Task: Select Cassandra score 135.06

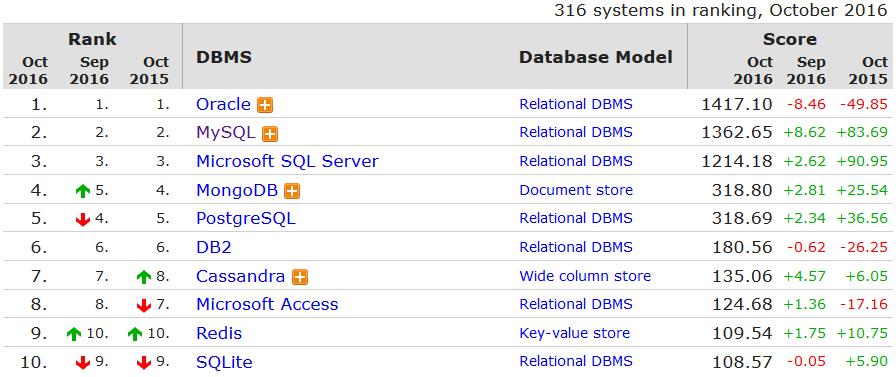Action: pyautogui.click(x=742, y=277)
